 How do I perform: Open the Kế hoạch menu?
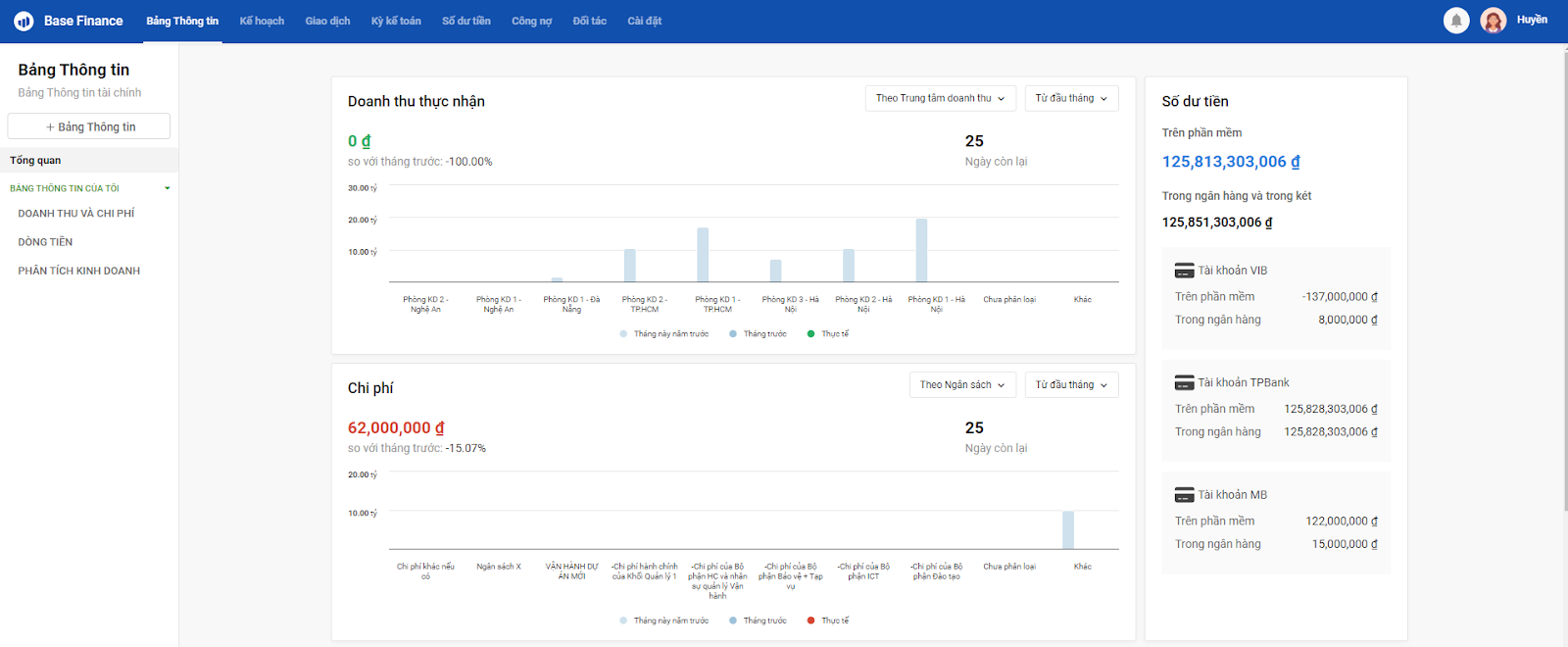[x=262, y=21]
